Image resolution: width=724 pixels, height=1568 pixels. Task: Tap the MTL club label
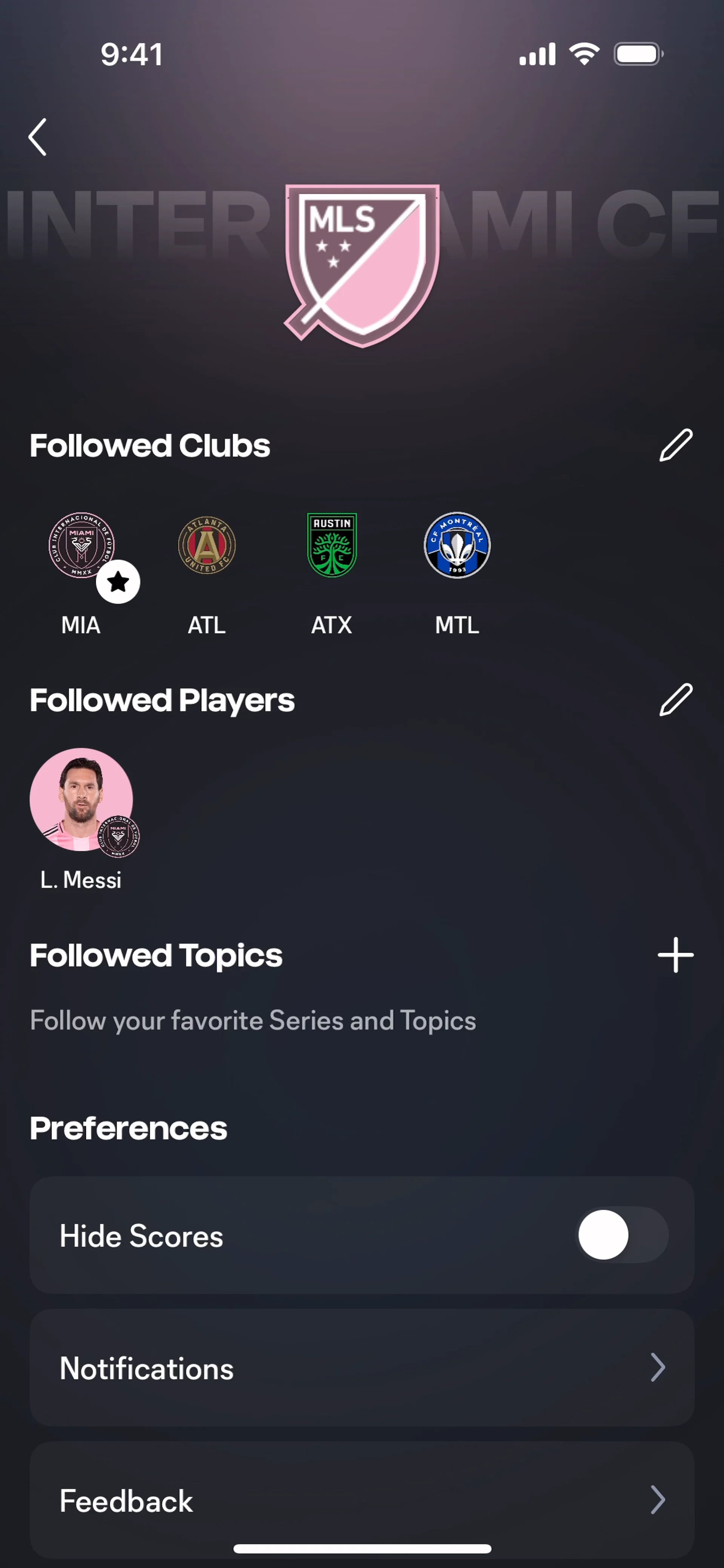coord(457,625)
